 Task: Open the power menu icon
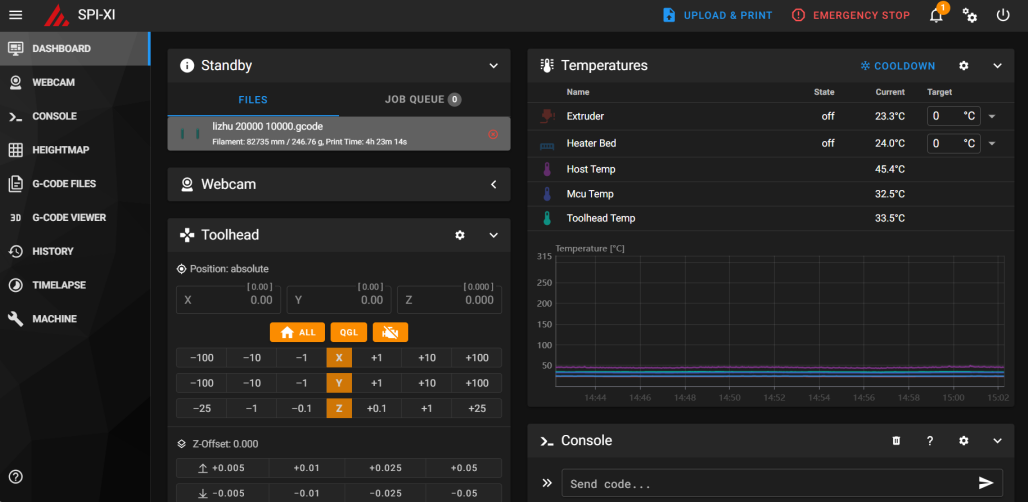point(1003,15)
